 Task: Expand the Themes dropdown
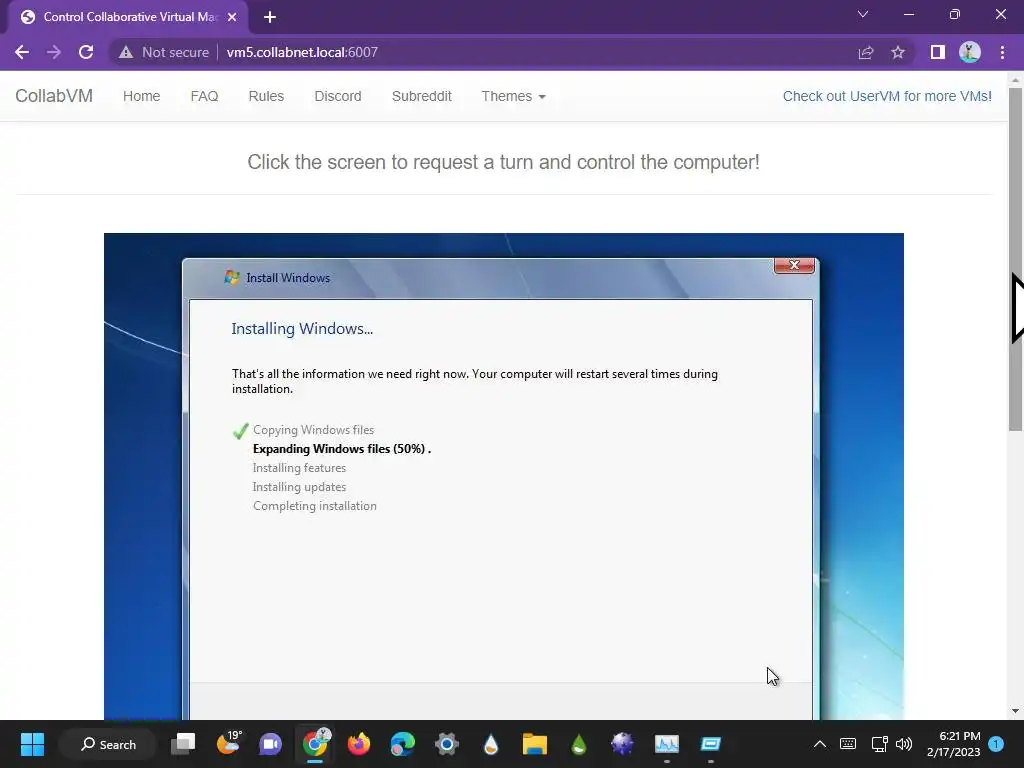tap(513, 96)
